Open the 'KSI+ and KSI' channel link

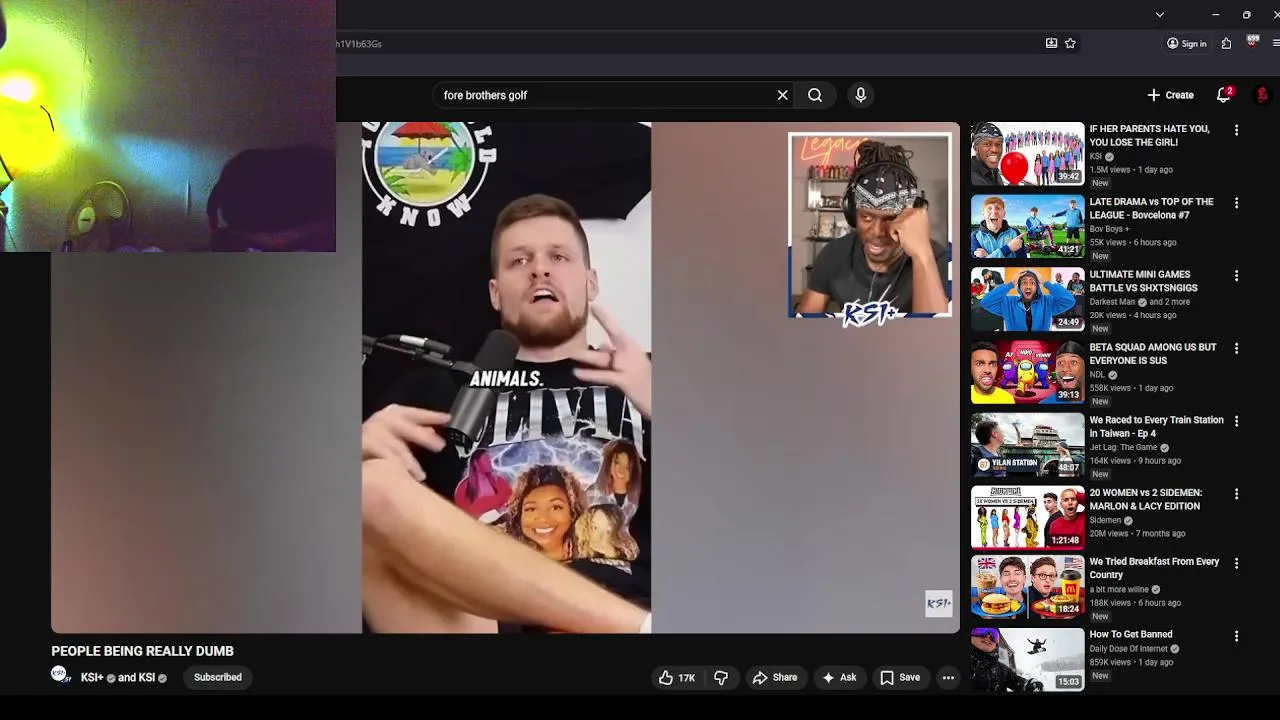point(118,678)
